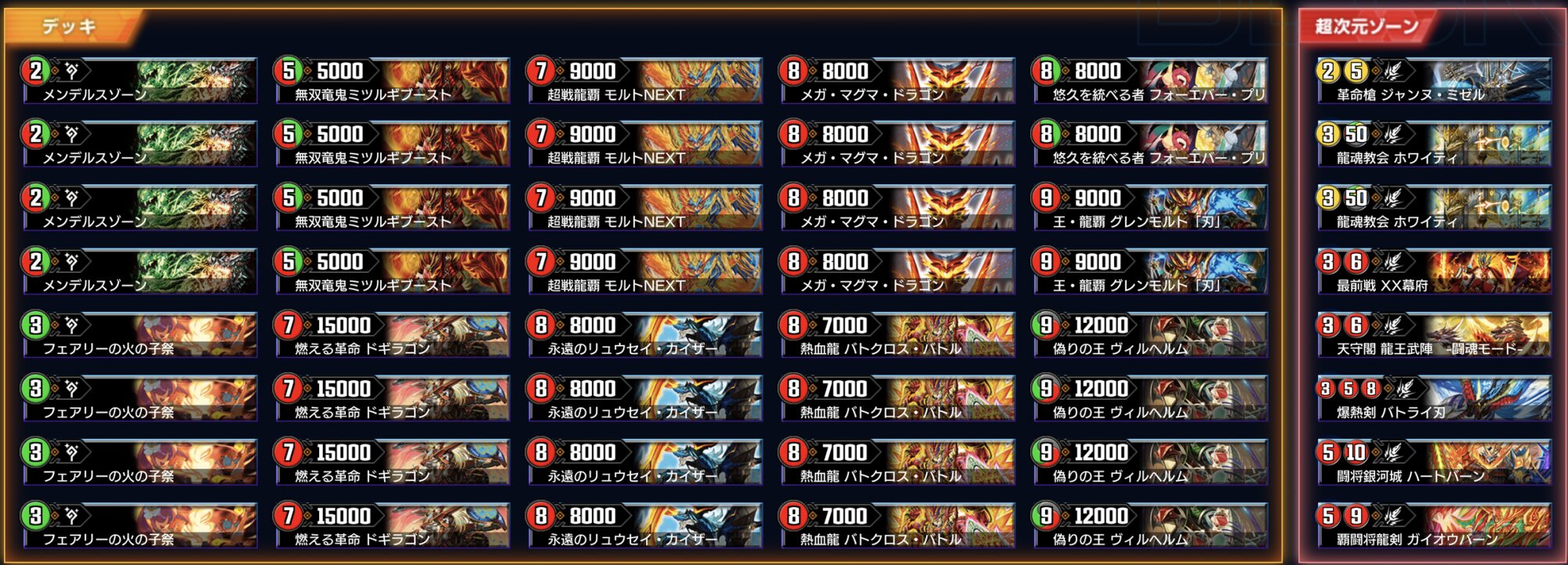
Task: Click the first 偽りの王 ヴィルヘルム card's cost 9 icon
Action: click(1047, 325)
